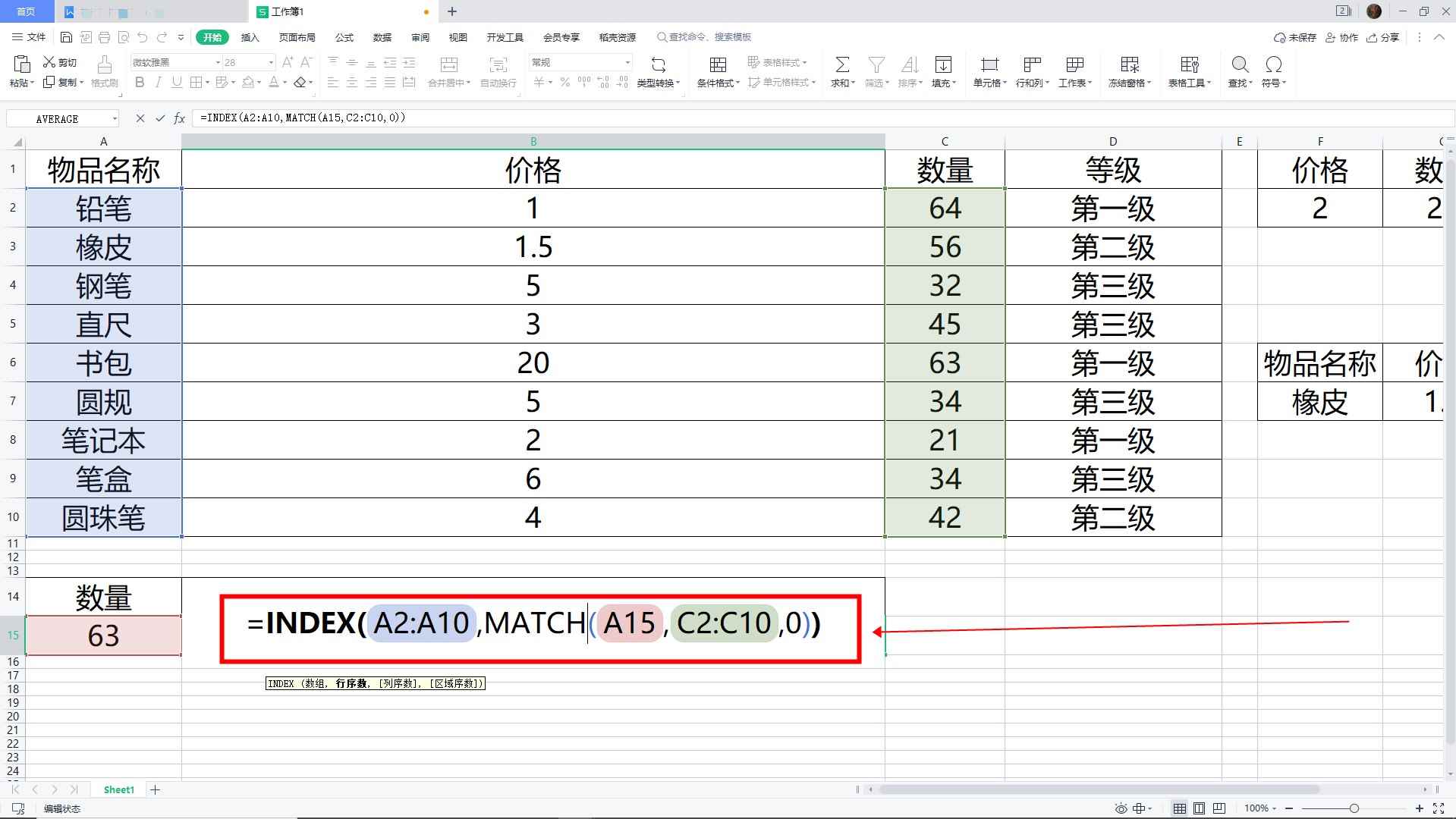Click the percent style icon

pyautogui.click(x=564, y=83)
